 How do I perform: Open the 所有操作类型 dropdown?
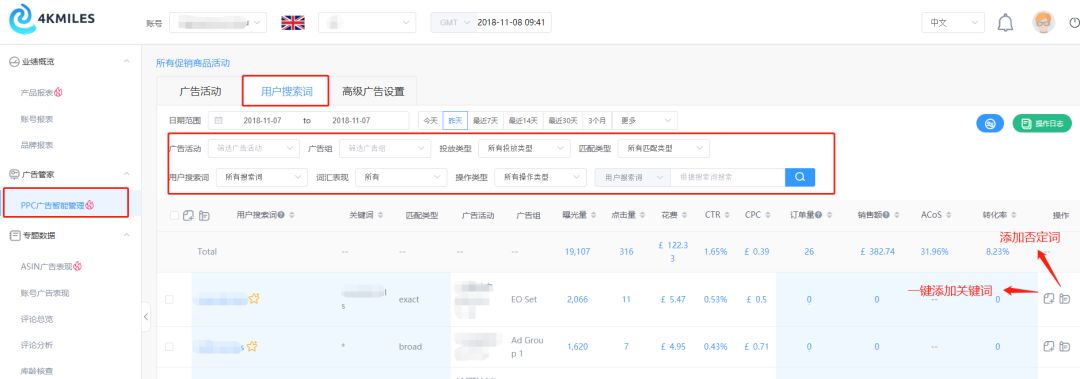coord(541,177)
